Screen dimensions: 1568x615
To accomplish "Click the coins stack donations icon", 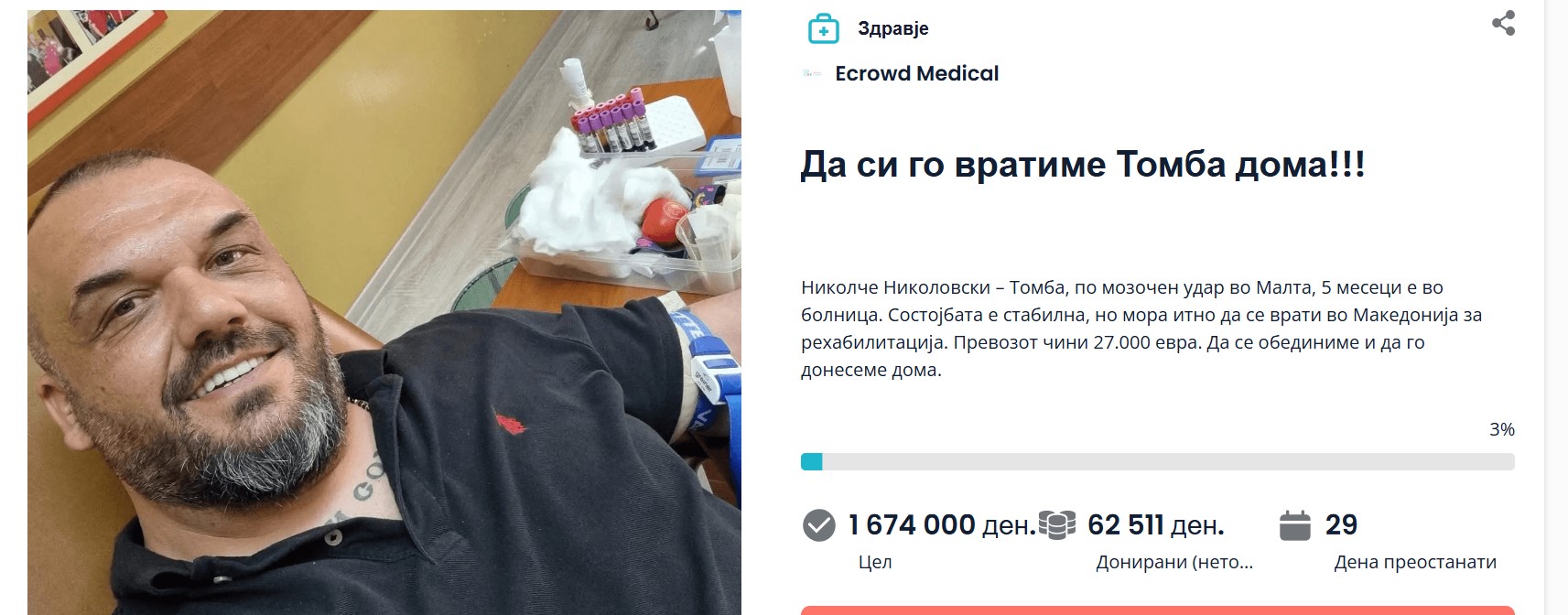I will (x=1057, y=525).
